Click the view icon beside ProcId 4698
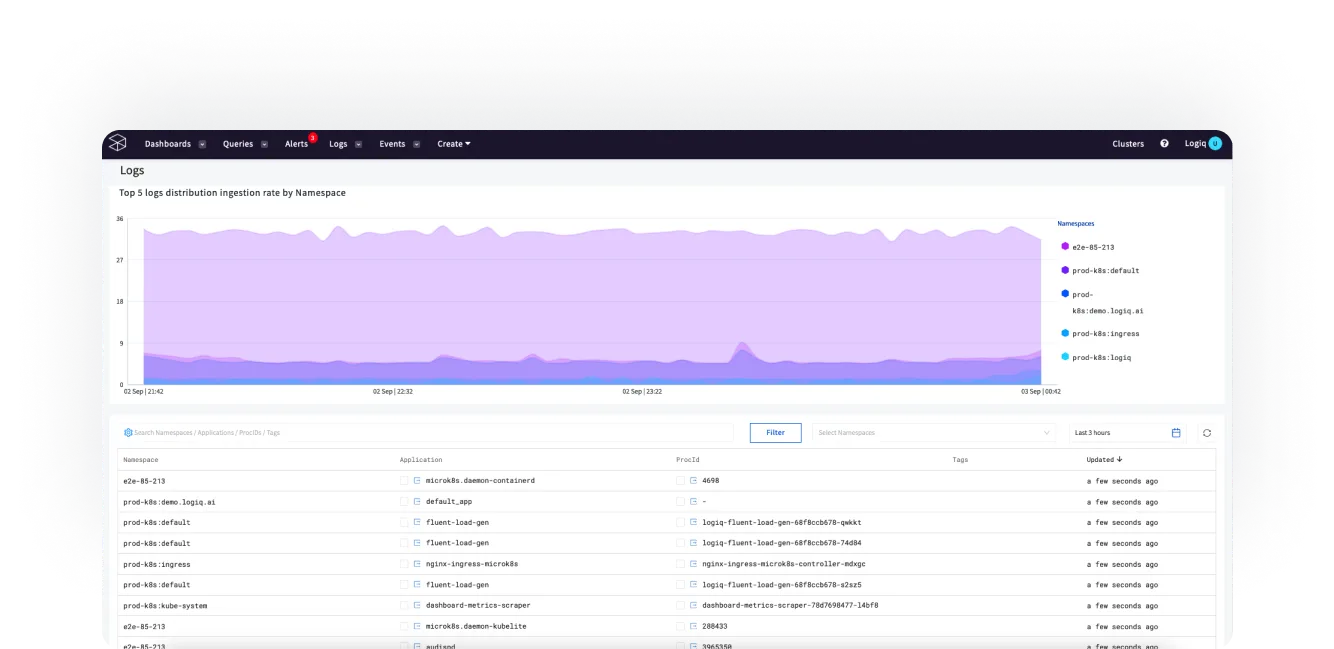The height and width of the screenshot is (649, 1334). click(693, 481)
